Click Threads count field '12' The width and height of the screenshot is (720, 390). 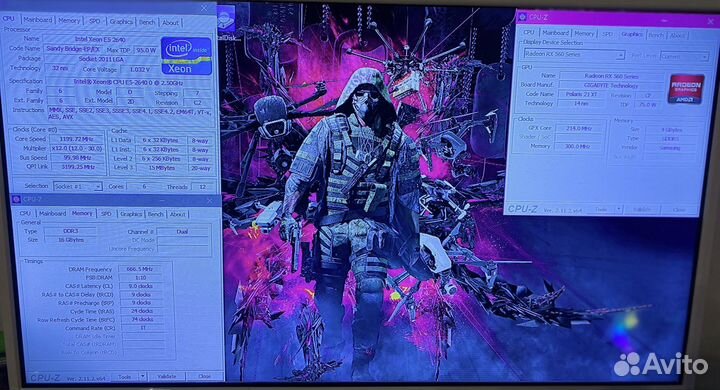click(202, 187)
